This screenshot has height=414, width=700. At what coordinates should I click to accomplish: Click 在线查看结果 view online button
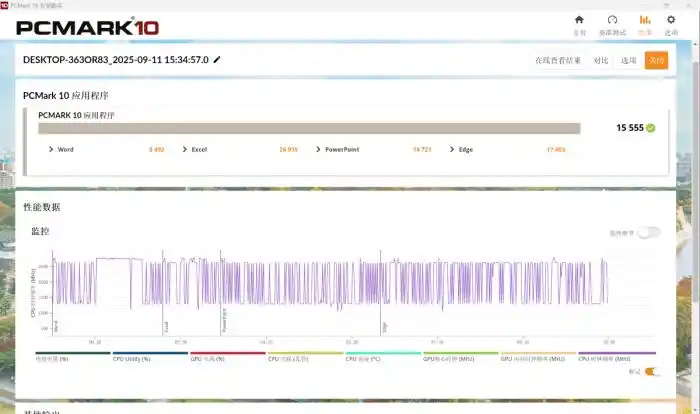(558, 60)
